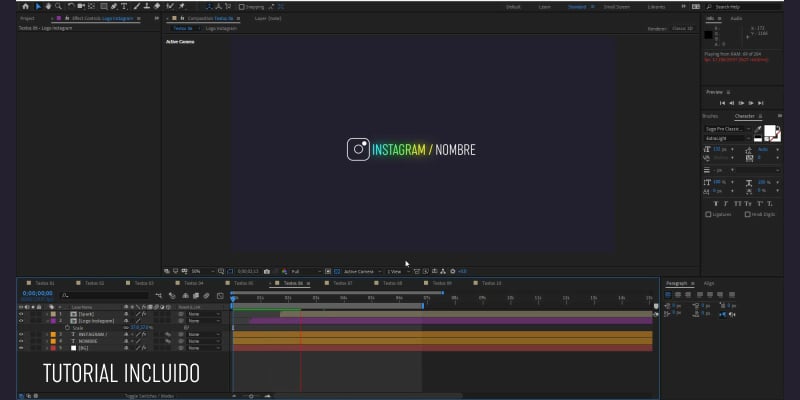Select the Selection arrow tool
This screenshot has height=400, width=800.
tap(38, 7)
